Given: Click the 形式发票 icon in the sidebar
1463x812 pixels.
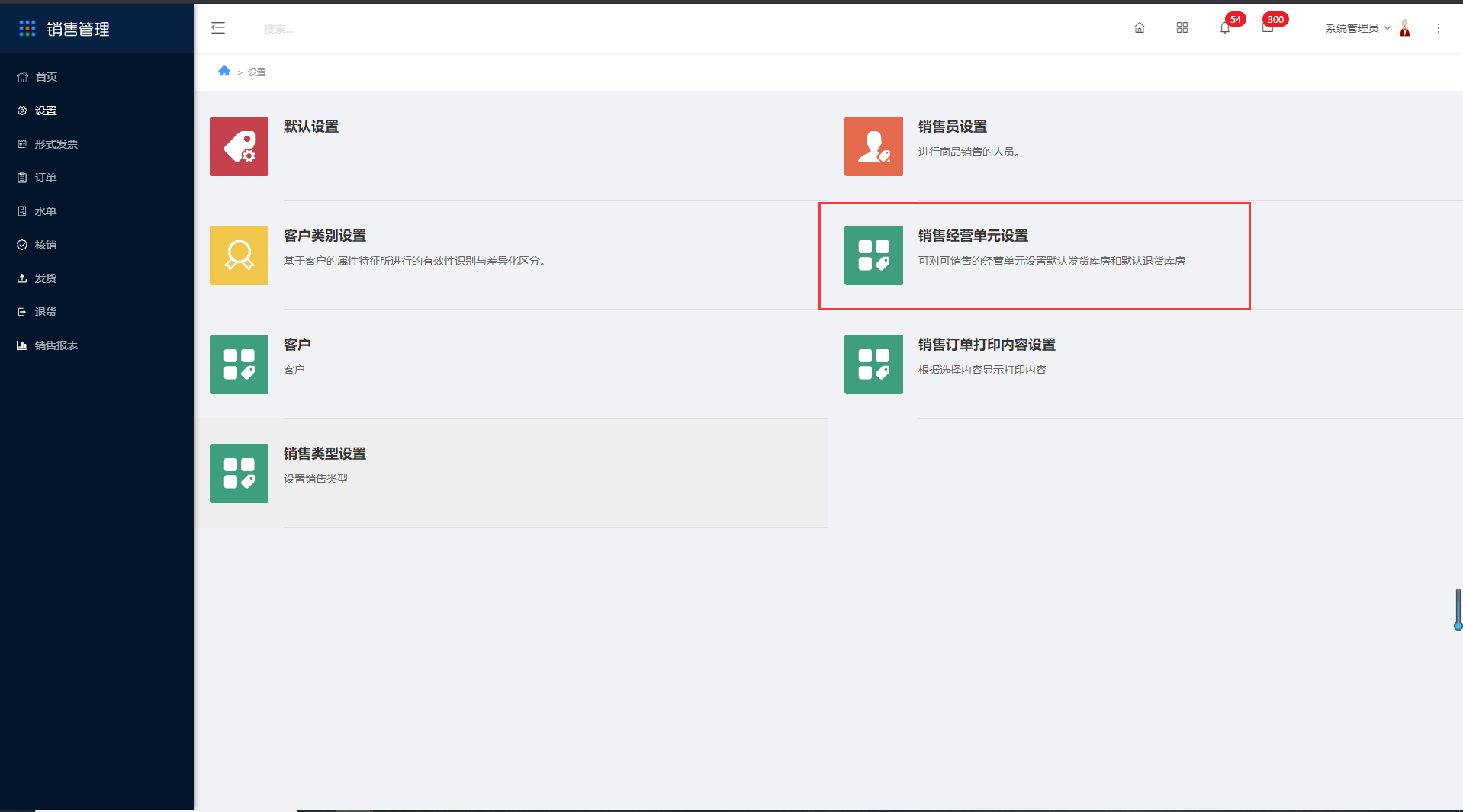Looking at the screenshot, I should point(22,144).
